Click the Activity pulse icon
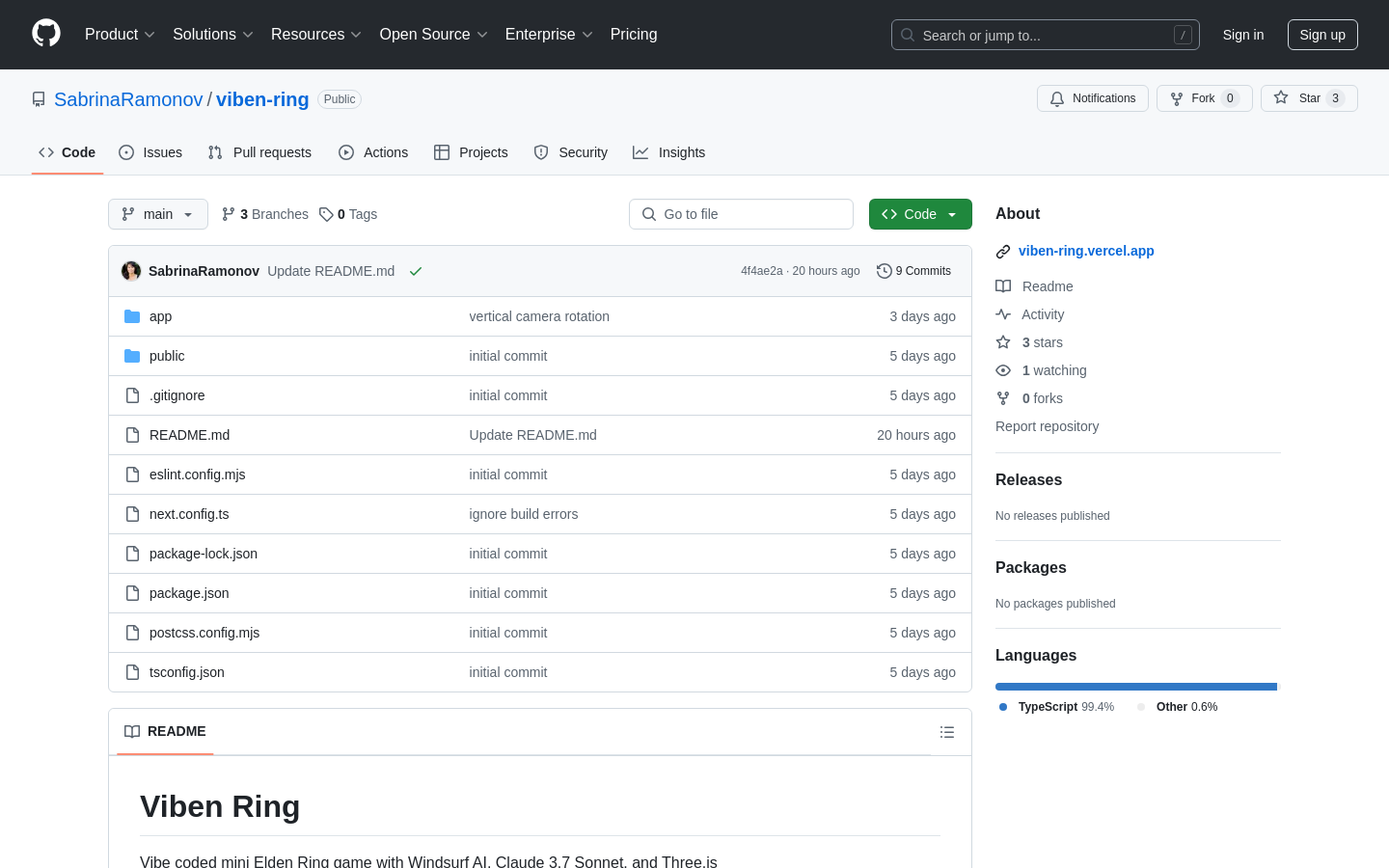Image resolution: width=1389 pixels, height=868 pixels. [1003, 314]
